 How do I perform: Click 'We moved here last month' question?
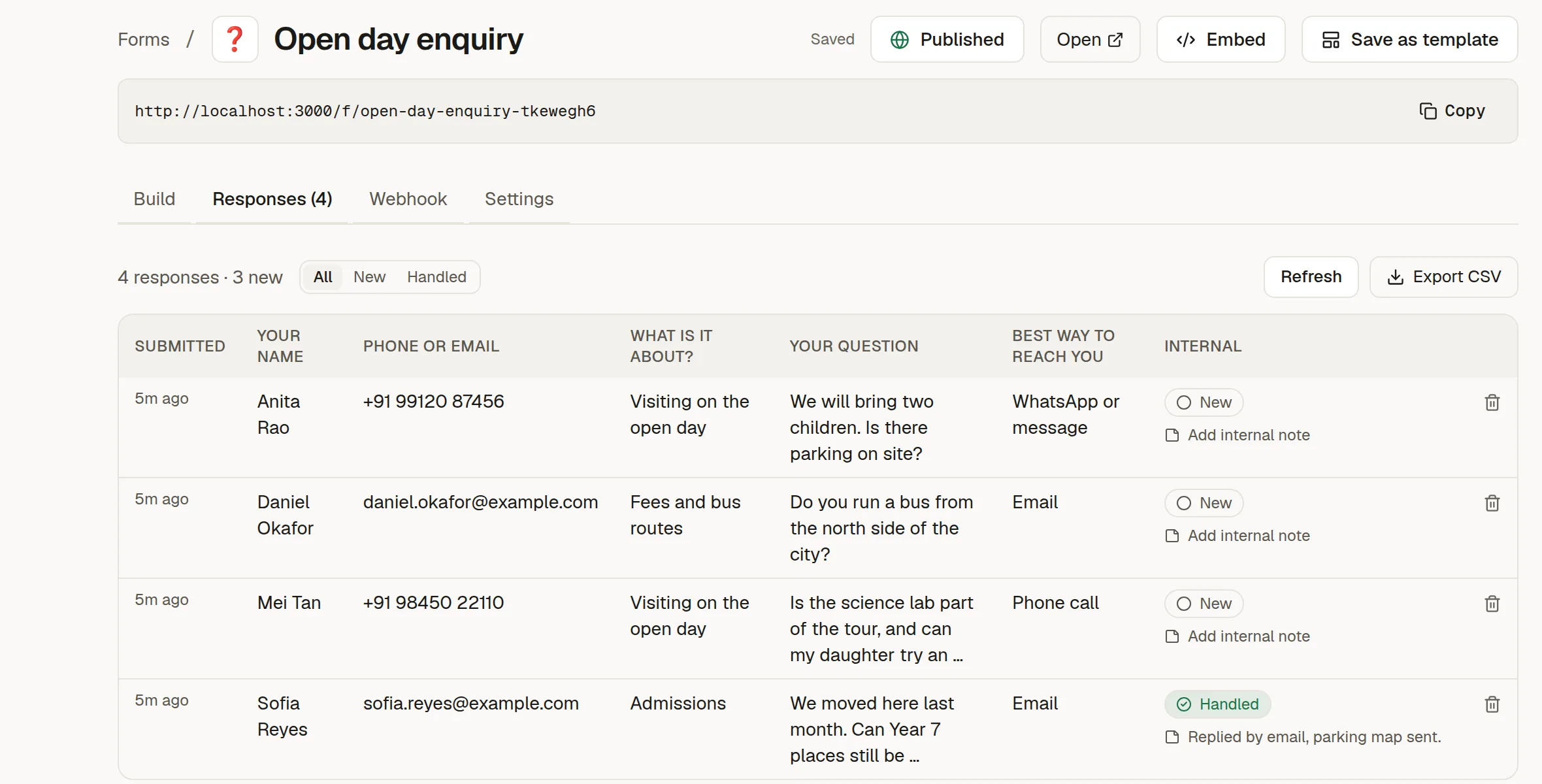point(872,729)
